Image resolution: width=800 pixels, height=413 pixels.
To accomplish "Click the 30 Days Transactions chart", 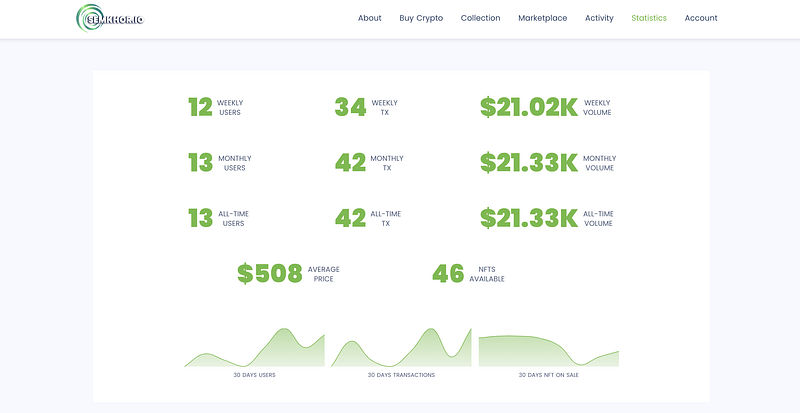I will click(x=401, y=348).
